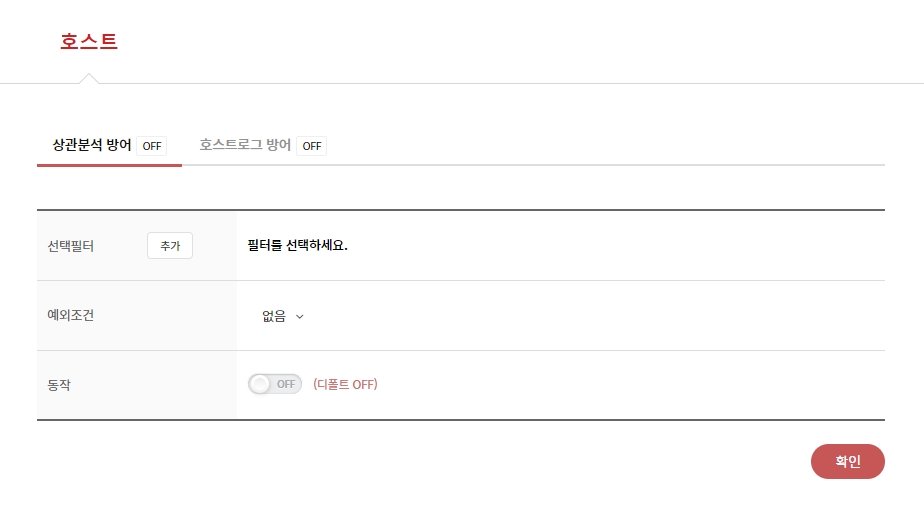The width and height of the screenshot is (924, 511).
Task: Click the triangle pointer below 호스트
Action: coord(89,78)
